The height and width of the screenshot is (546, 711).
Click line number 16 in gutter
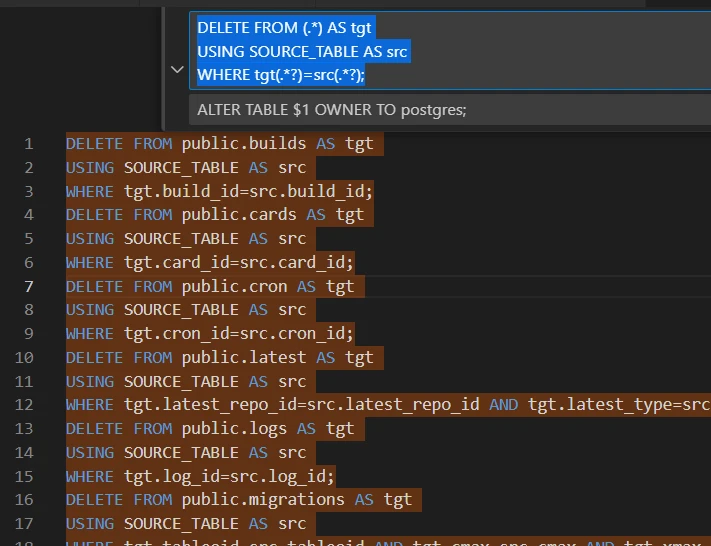coord(24,499)
